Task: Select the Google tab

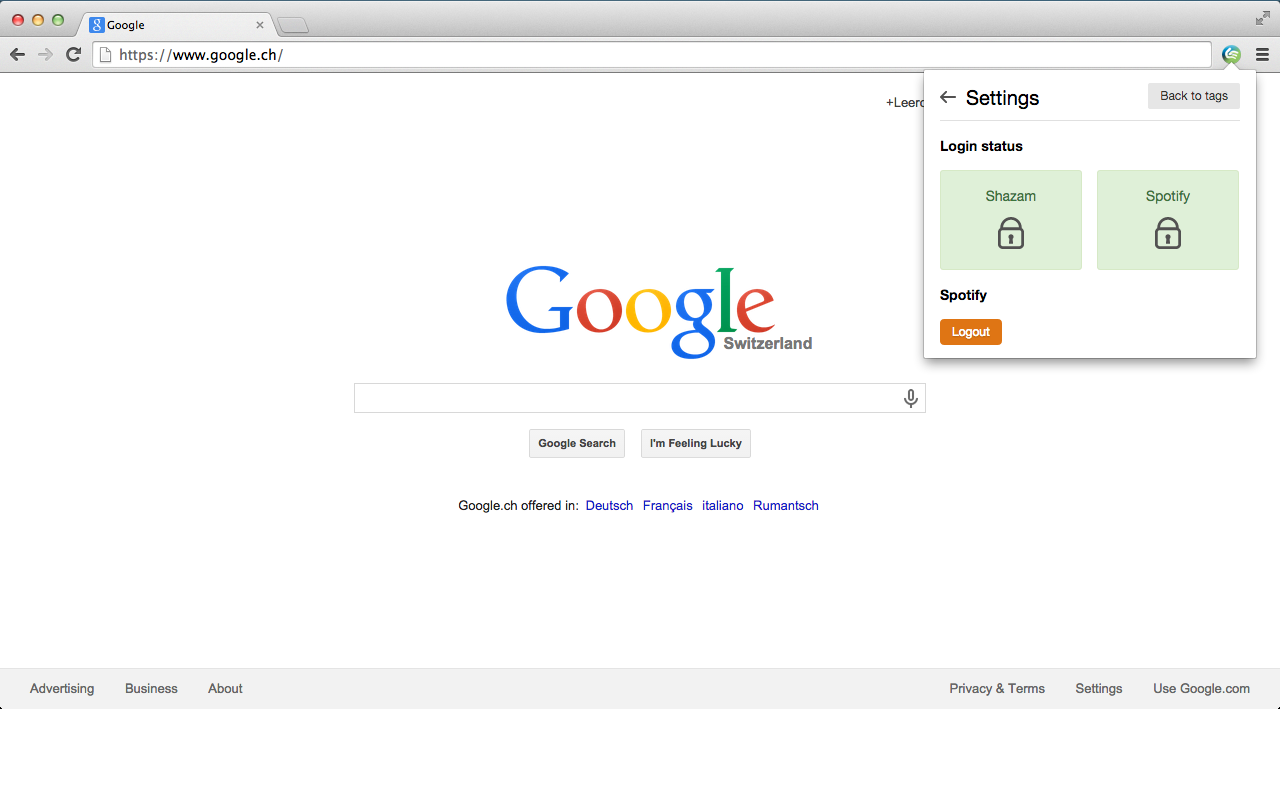Action: click(x=175, y=25)
